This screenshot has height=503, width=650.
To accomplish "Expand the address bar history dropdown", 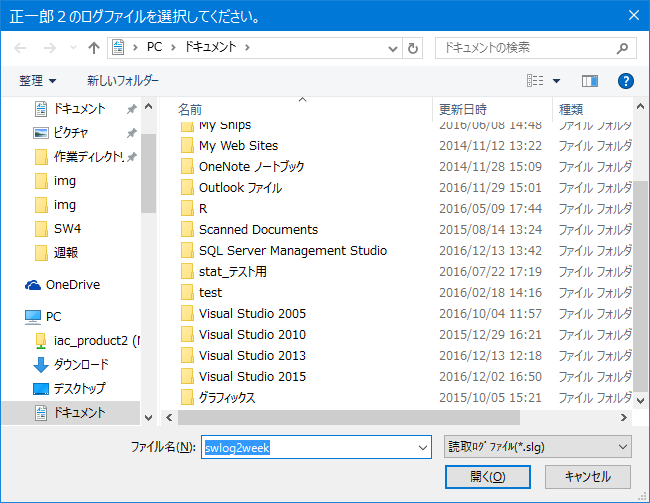I will click(x=393, y=49).
